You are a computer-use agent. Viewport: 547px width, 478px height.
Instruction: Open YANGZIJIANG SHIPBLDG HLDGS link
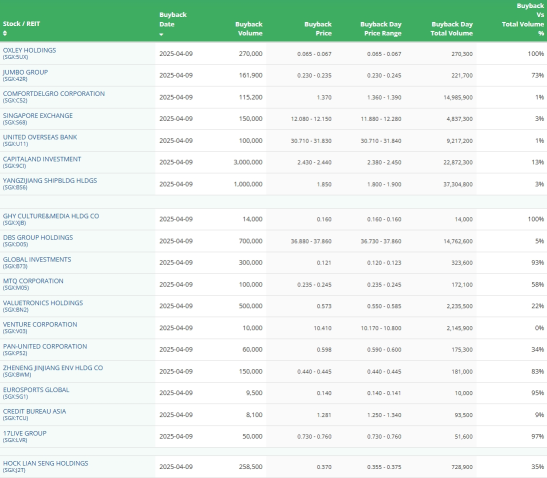(x=50, y=180)
